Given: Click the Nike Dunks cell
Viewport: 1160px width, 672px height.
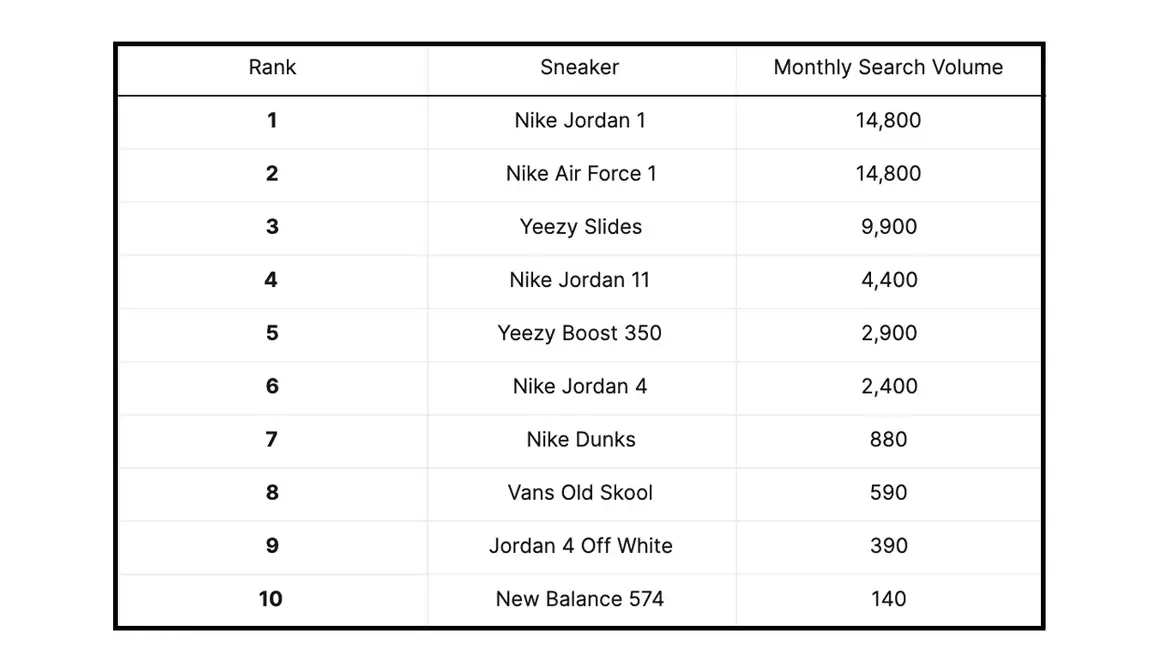Looking at the screenshot, I should (x=581, y=440).
